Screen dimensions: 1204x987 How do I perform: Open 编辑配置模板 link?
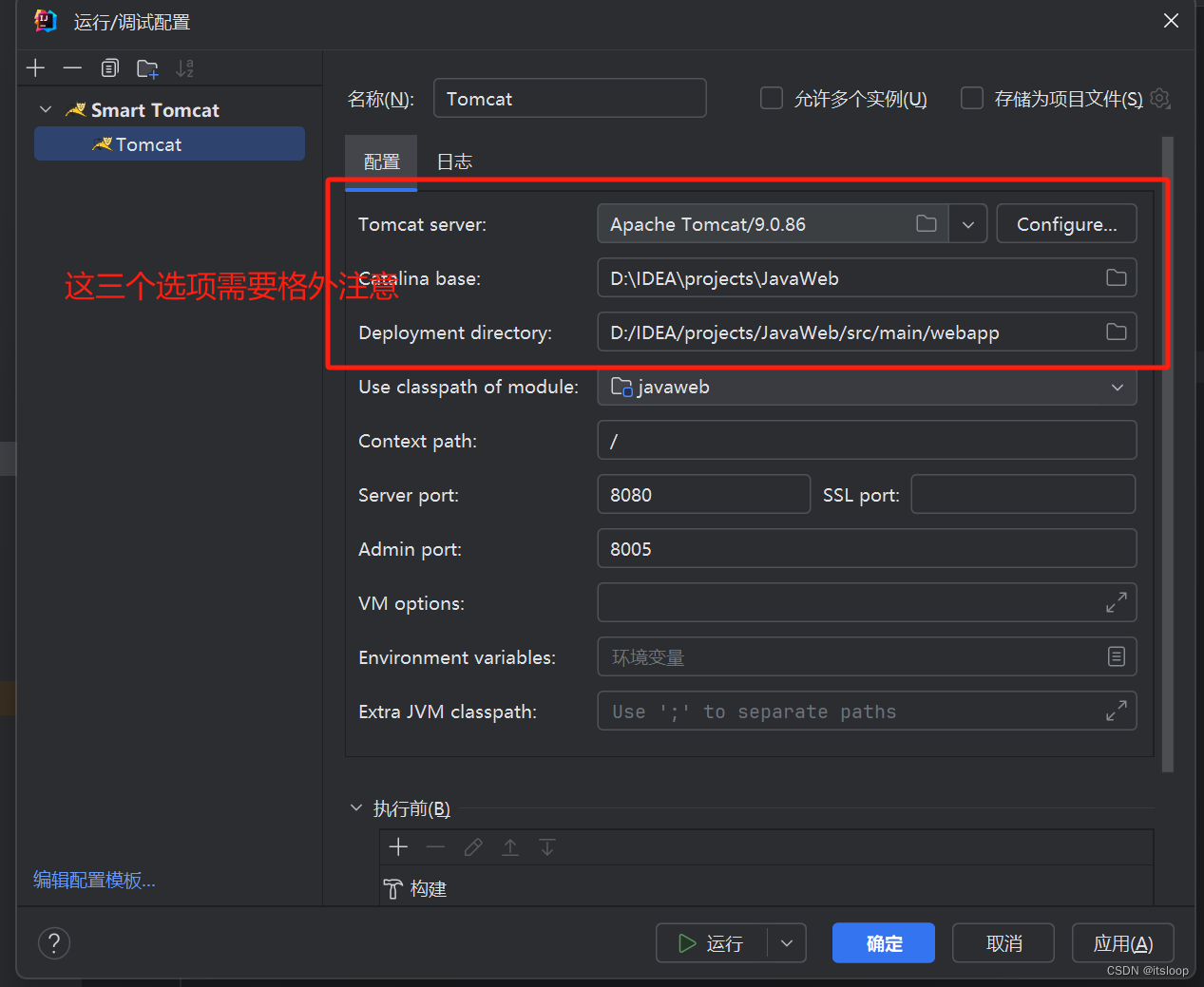pyautogui.click(x=94, y=881)
